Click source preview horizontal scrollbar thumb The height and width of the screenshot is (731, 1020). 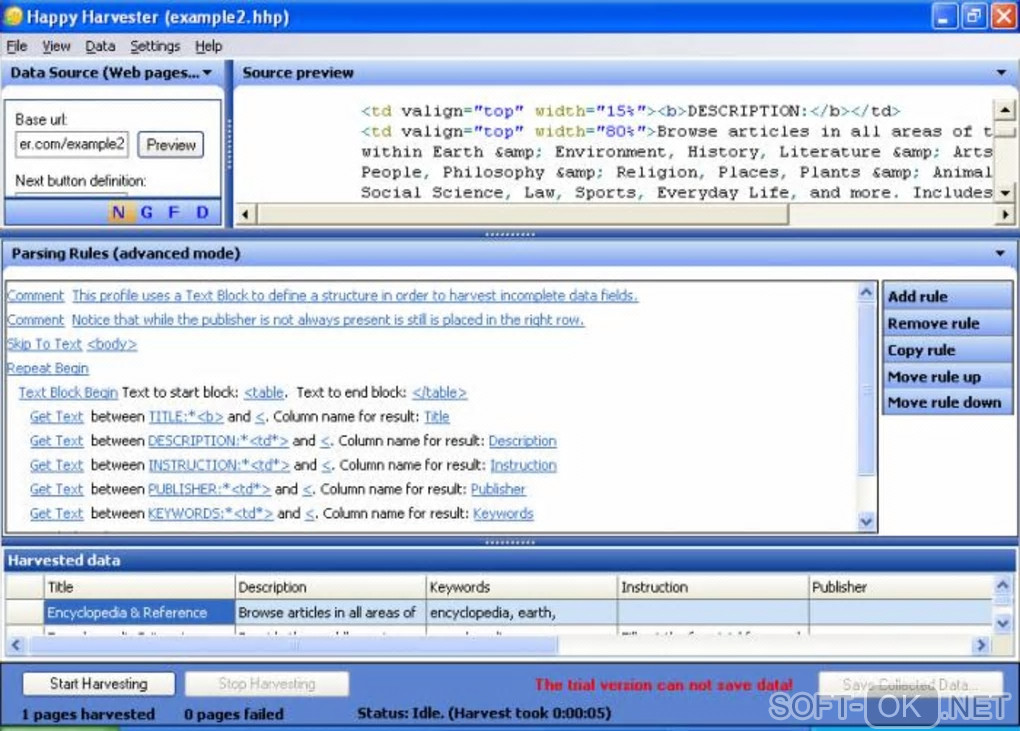pos(522,213)
